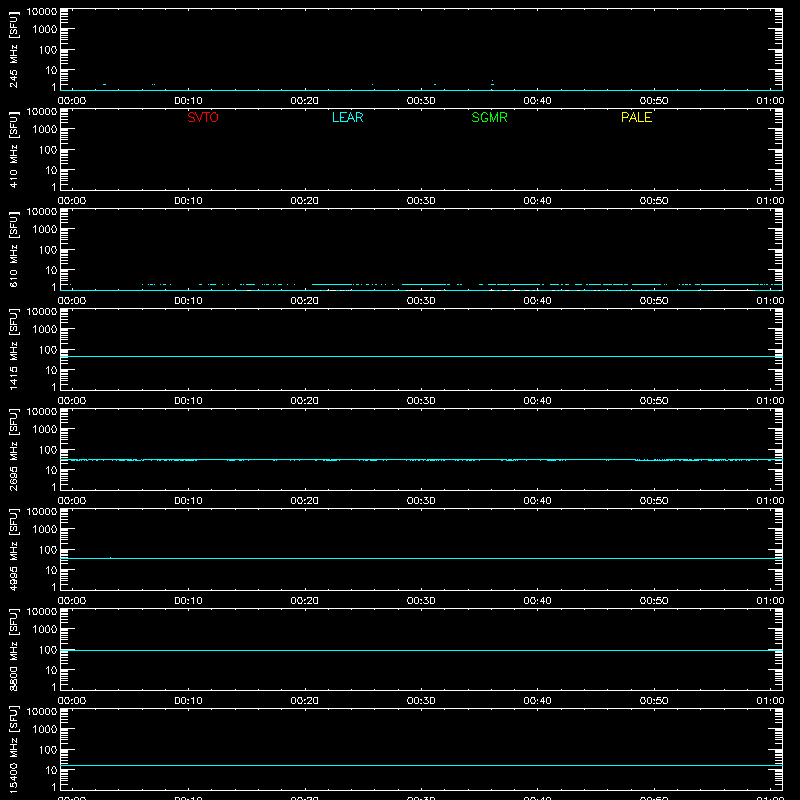Click the 8800 MHz flux trace line
Screen dimensions: 800x800
click(421, 650)
